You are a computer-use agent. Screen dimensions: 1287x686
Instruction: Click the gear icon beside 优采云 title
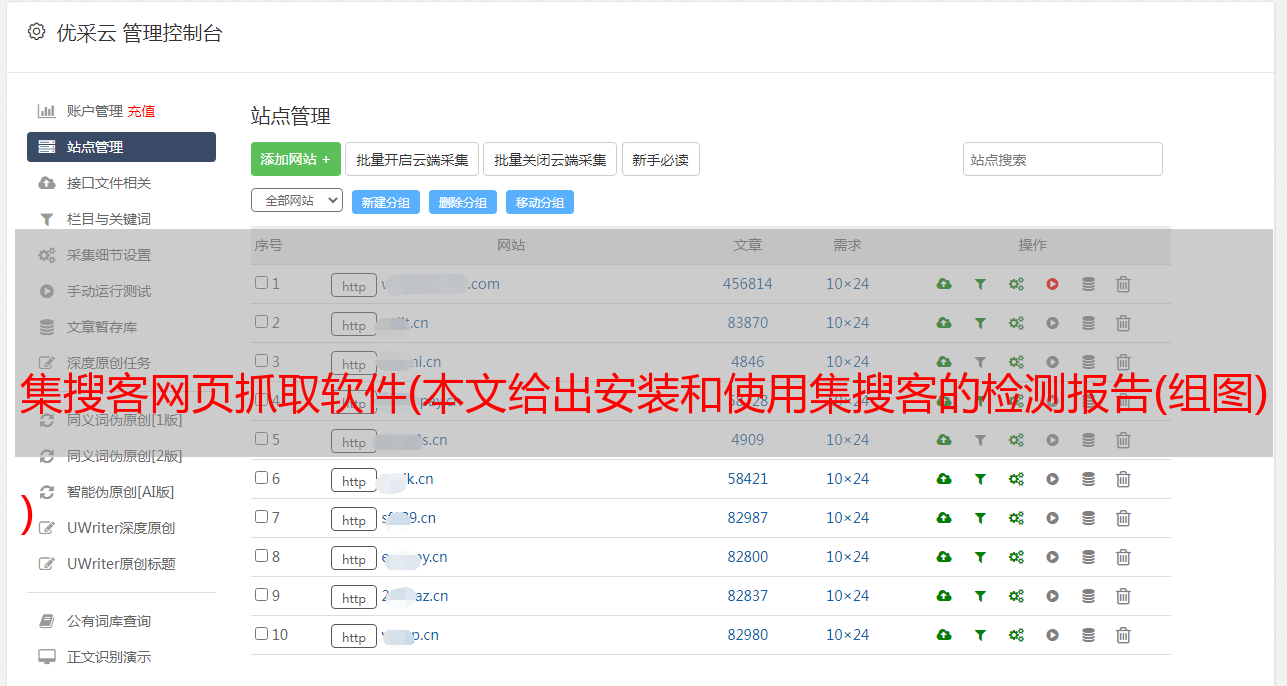37,32
